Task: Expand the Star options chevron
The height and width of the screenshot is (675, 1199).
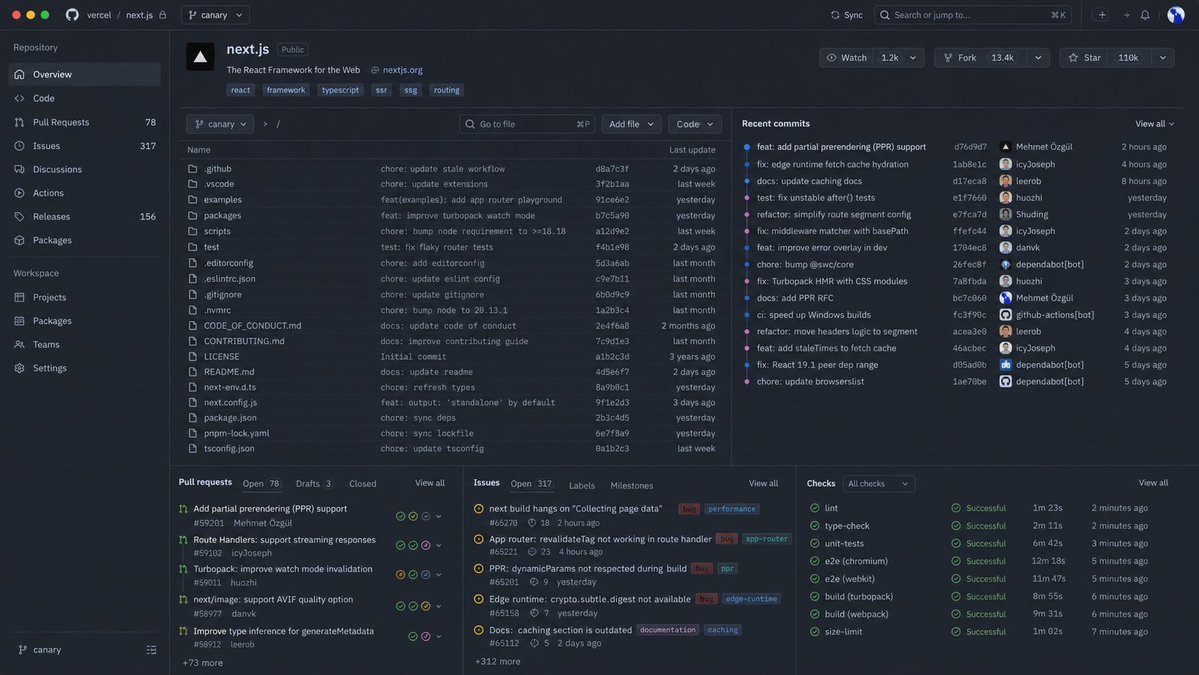Action: (x=1162, y=57)
